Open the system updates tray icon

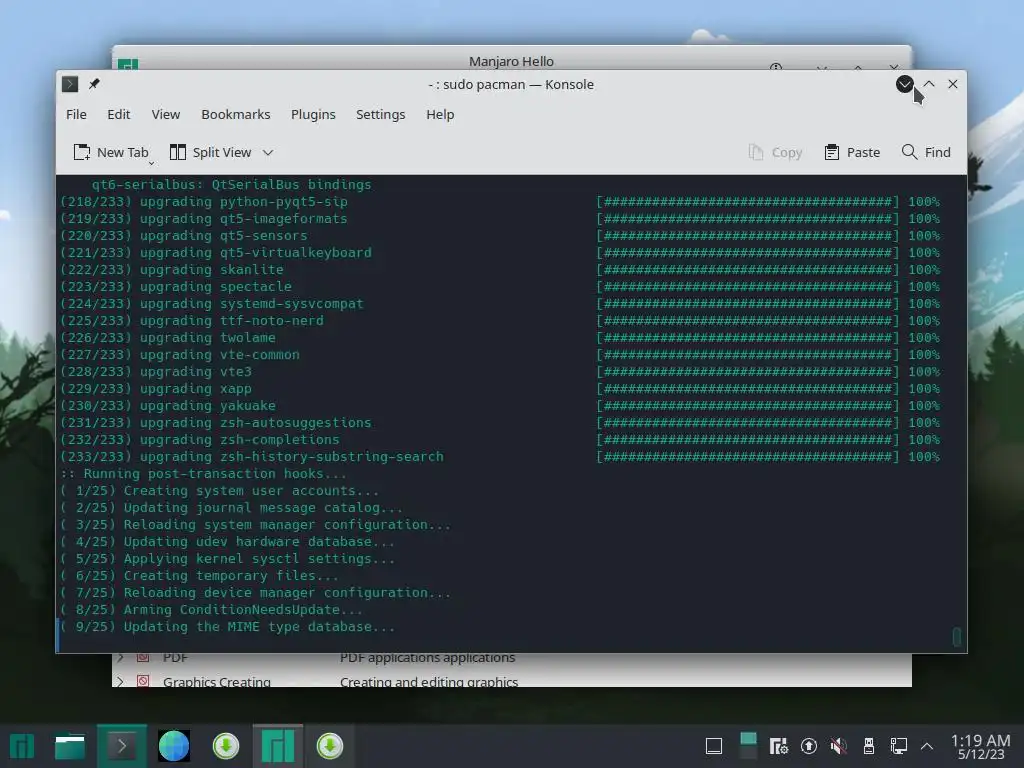808,746
